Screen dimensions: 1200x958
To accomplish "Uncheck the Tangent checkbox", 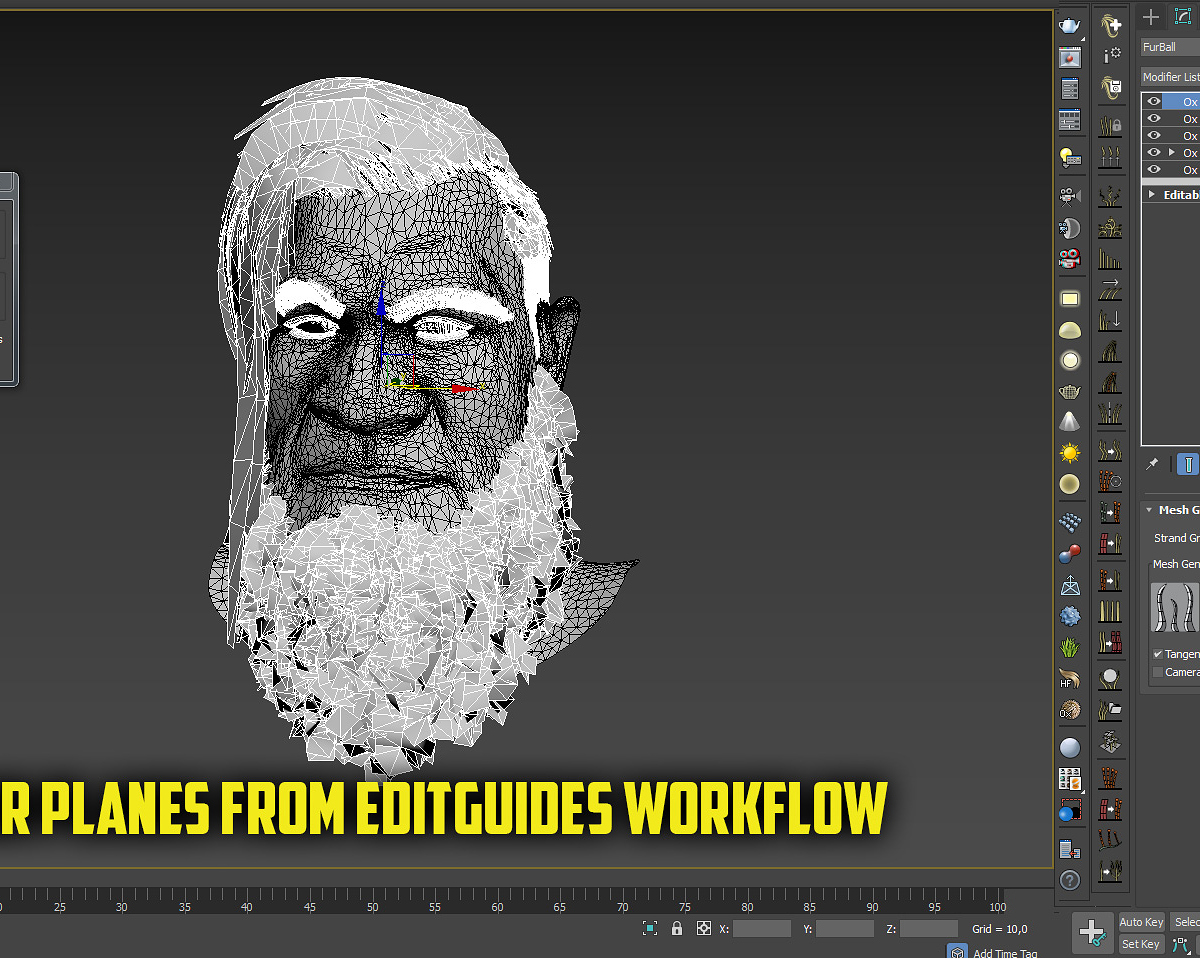I will (x=1158, y=654).
